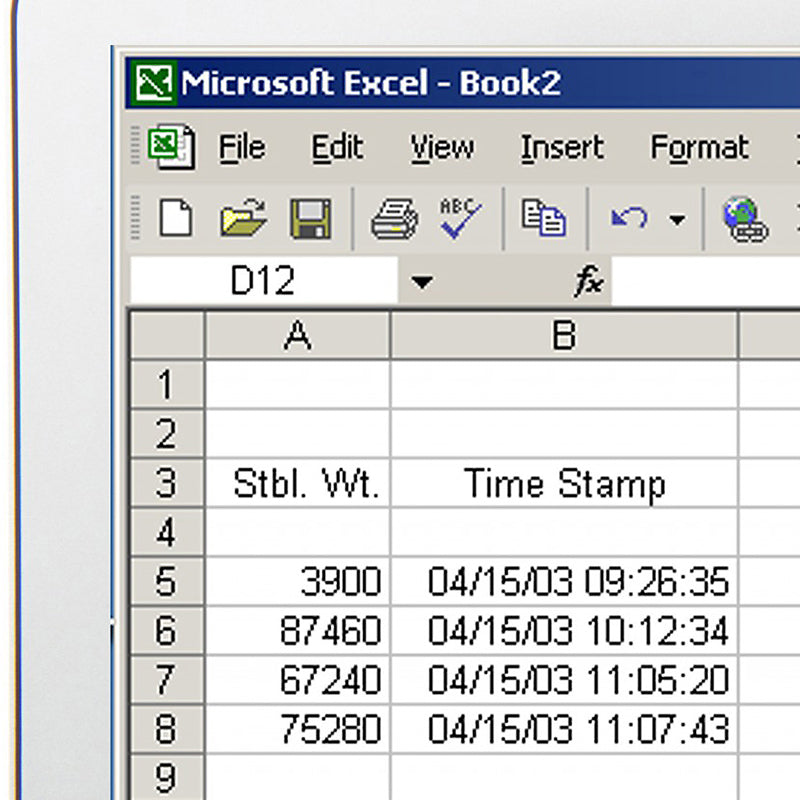Screen dimensions: 800x800
Task: Copy the current selection
Action: tap(543, 218)
